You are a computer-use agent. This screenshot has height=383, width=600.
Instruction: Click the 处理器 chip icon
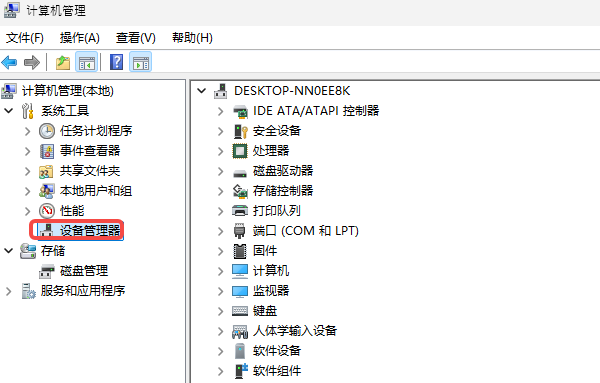click(240, 151)
